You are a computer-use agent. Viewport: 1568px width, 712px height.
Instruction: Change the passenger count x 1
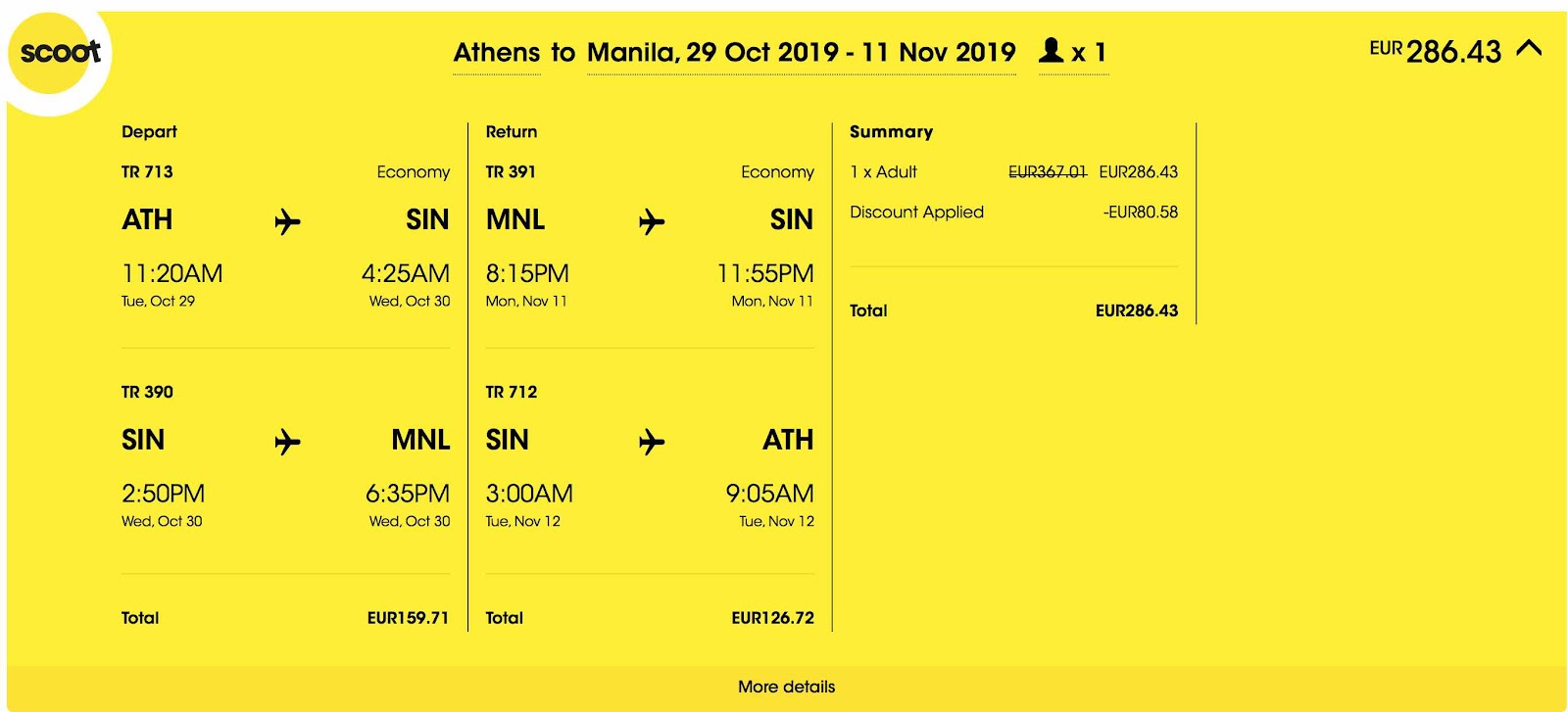pyautogui.click(x=1073, y=52)
